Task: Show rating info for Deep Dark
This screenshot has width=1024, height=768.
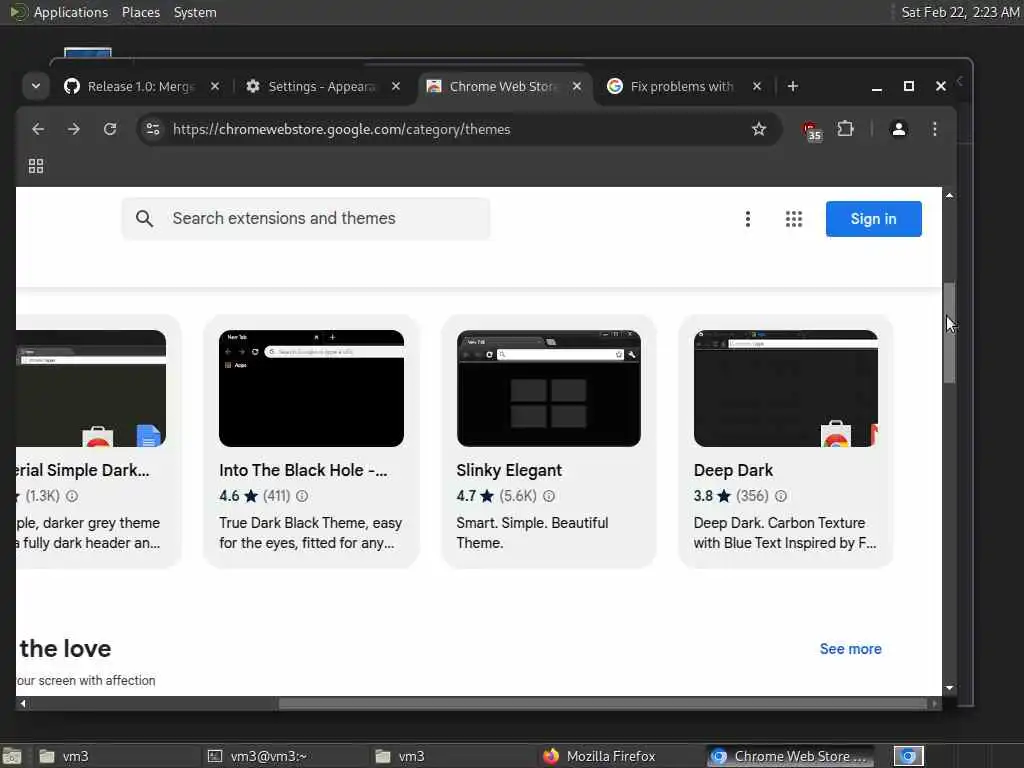Action: point(780,496)
